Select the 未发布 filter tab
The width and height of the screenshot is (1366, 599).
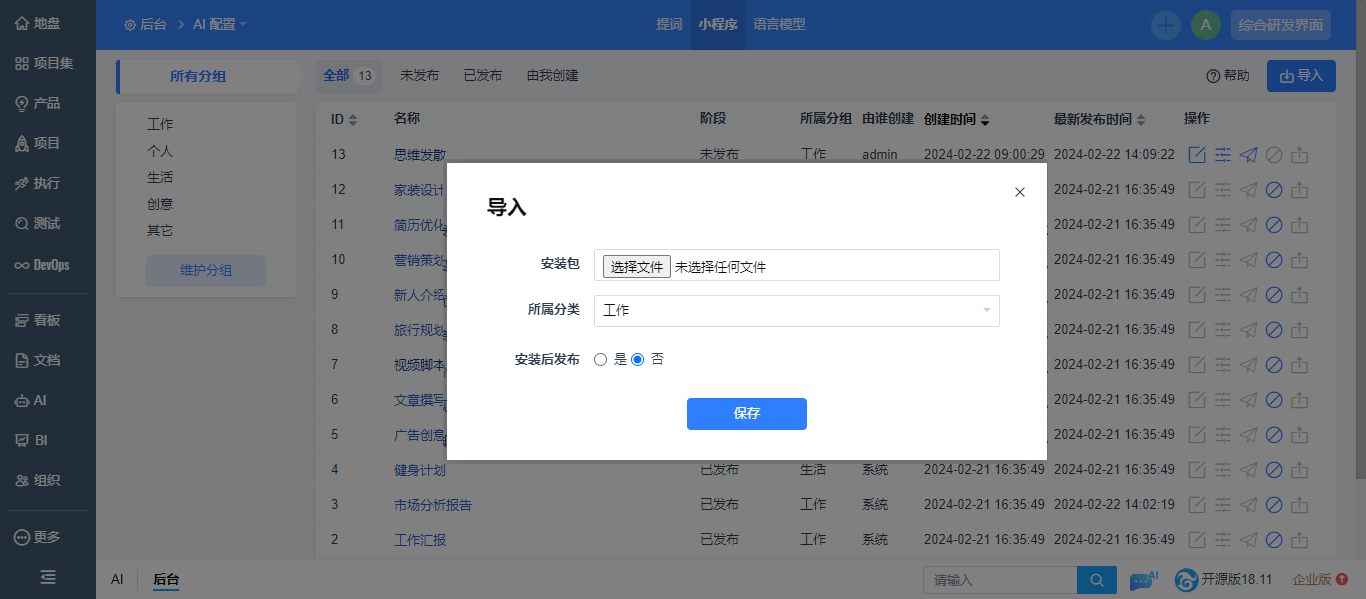click(419, 76)
